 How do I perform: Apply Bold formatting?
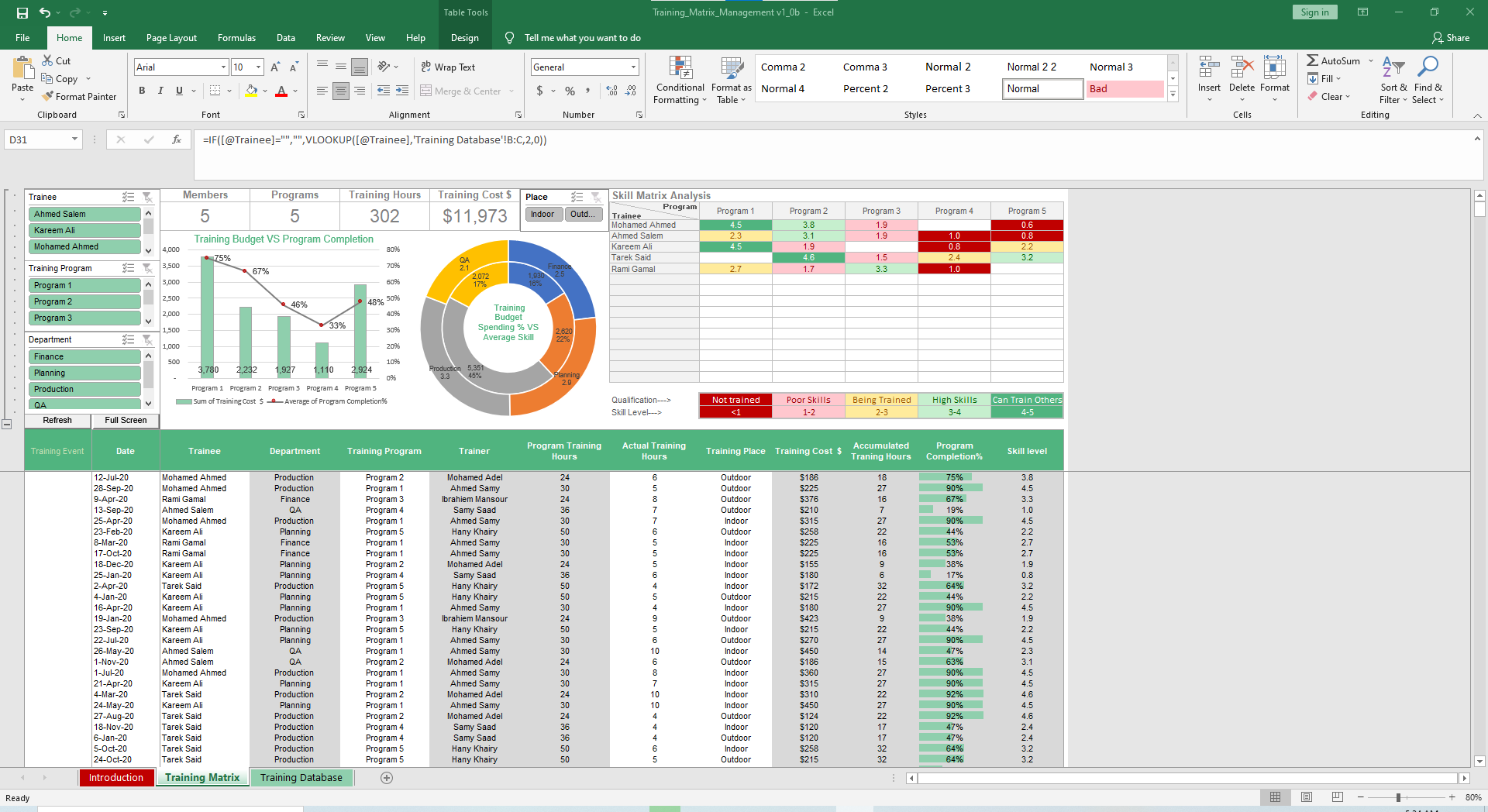tap(142, 91)
